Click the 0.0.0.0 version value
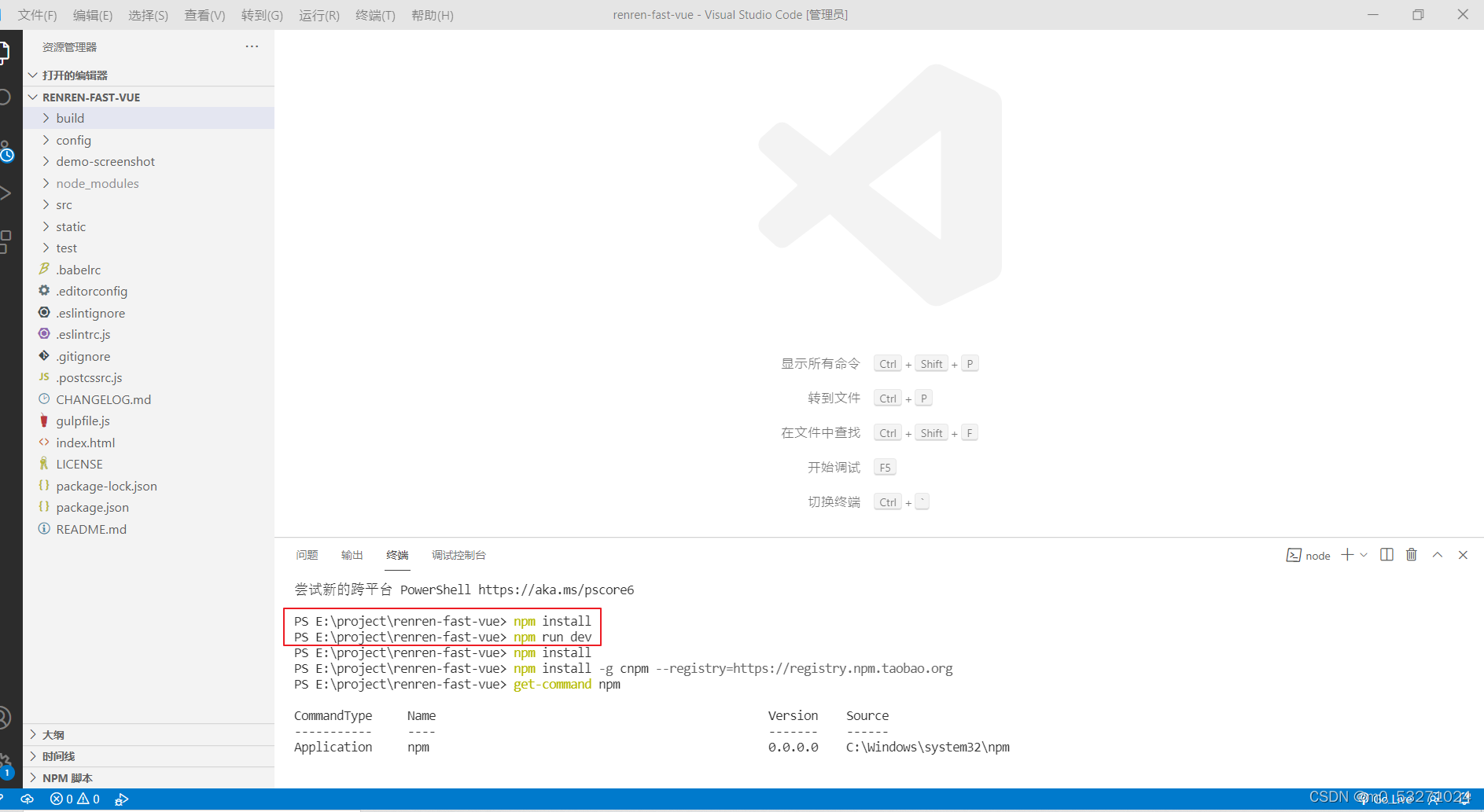The width and height of the screenshot is (1484, 812). coord(793,747)
